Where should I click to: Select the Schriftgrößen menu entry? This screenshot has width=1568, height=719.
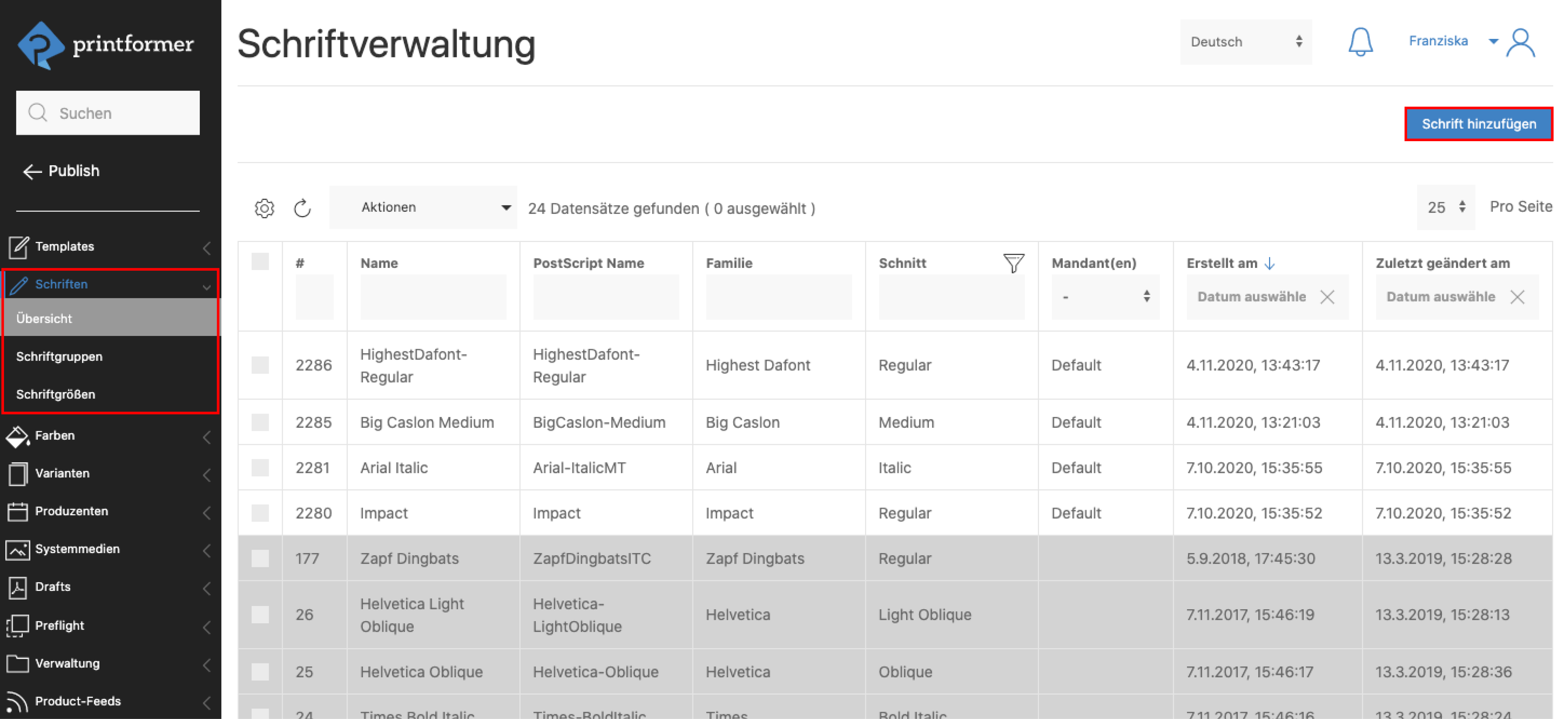coord(56,394)
